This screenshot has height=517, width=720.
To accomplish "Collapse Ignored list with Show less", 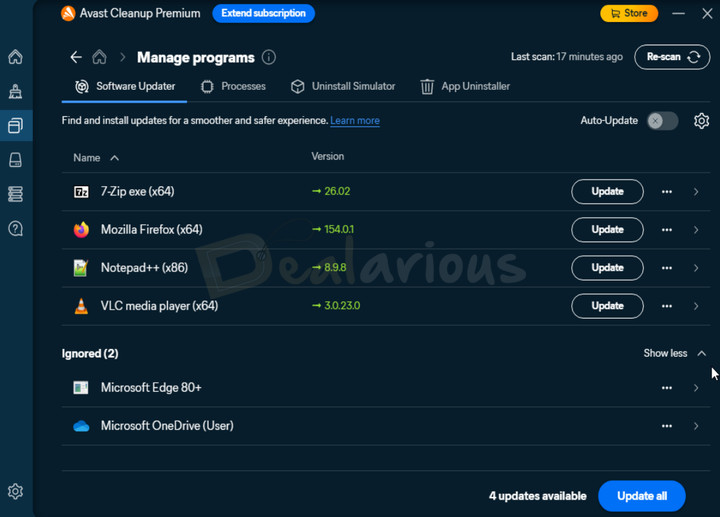I will click(675, 353).
